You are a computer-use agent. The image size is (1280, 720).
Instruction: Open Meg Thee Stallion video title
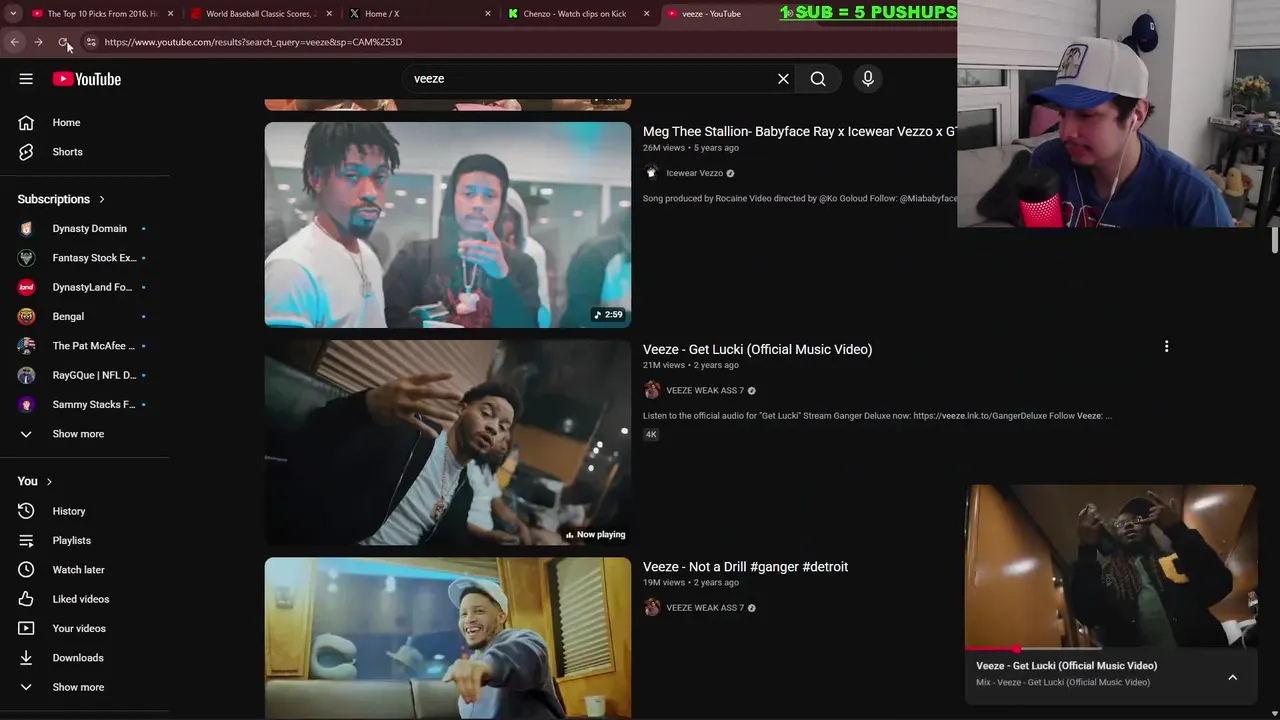(x=799, y=131)
